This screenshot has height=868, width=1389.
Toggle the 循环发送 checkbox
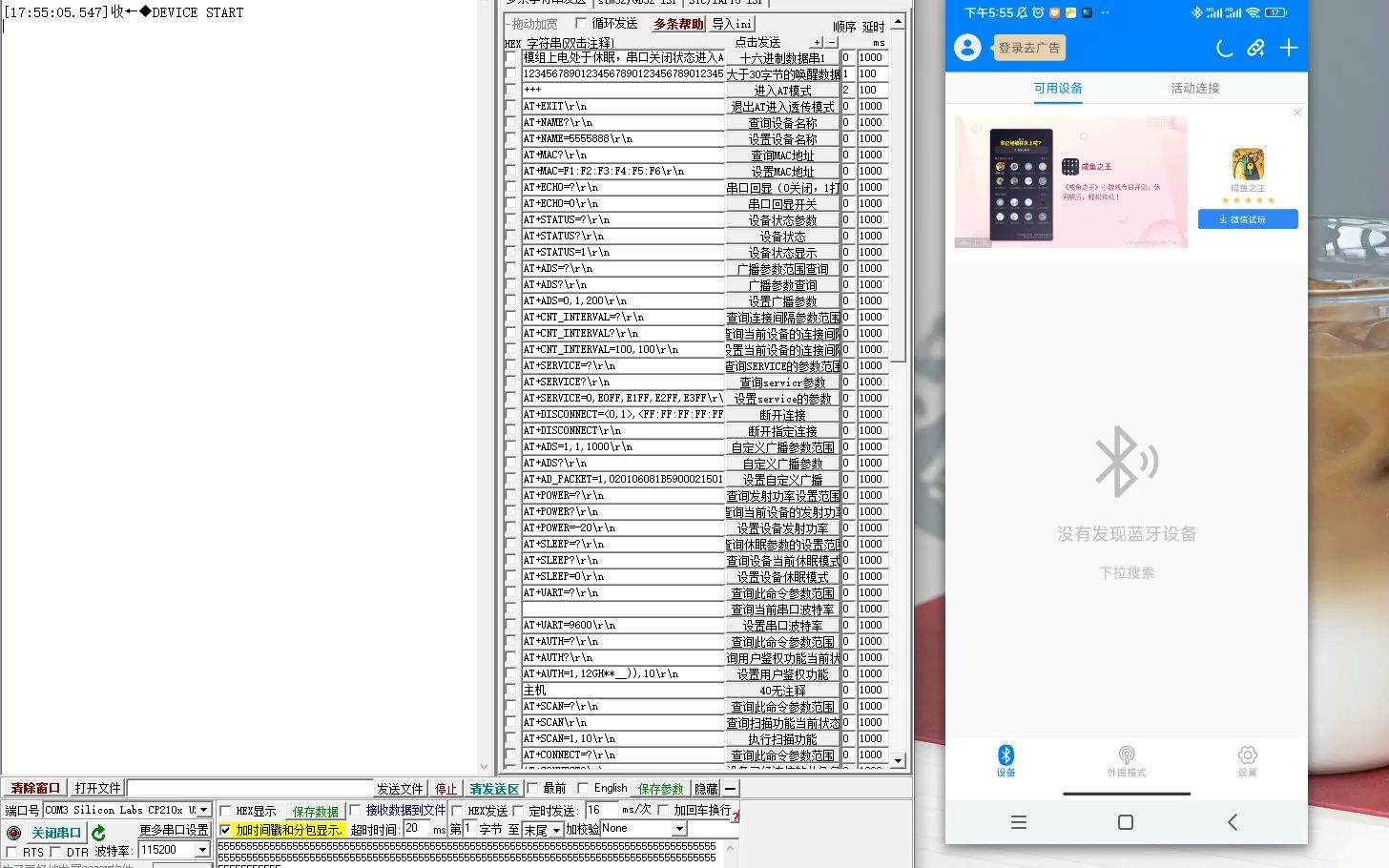(x=580, y=23)
